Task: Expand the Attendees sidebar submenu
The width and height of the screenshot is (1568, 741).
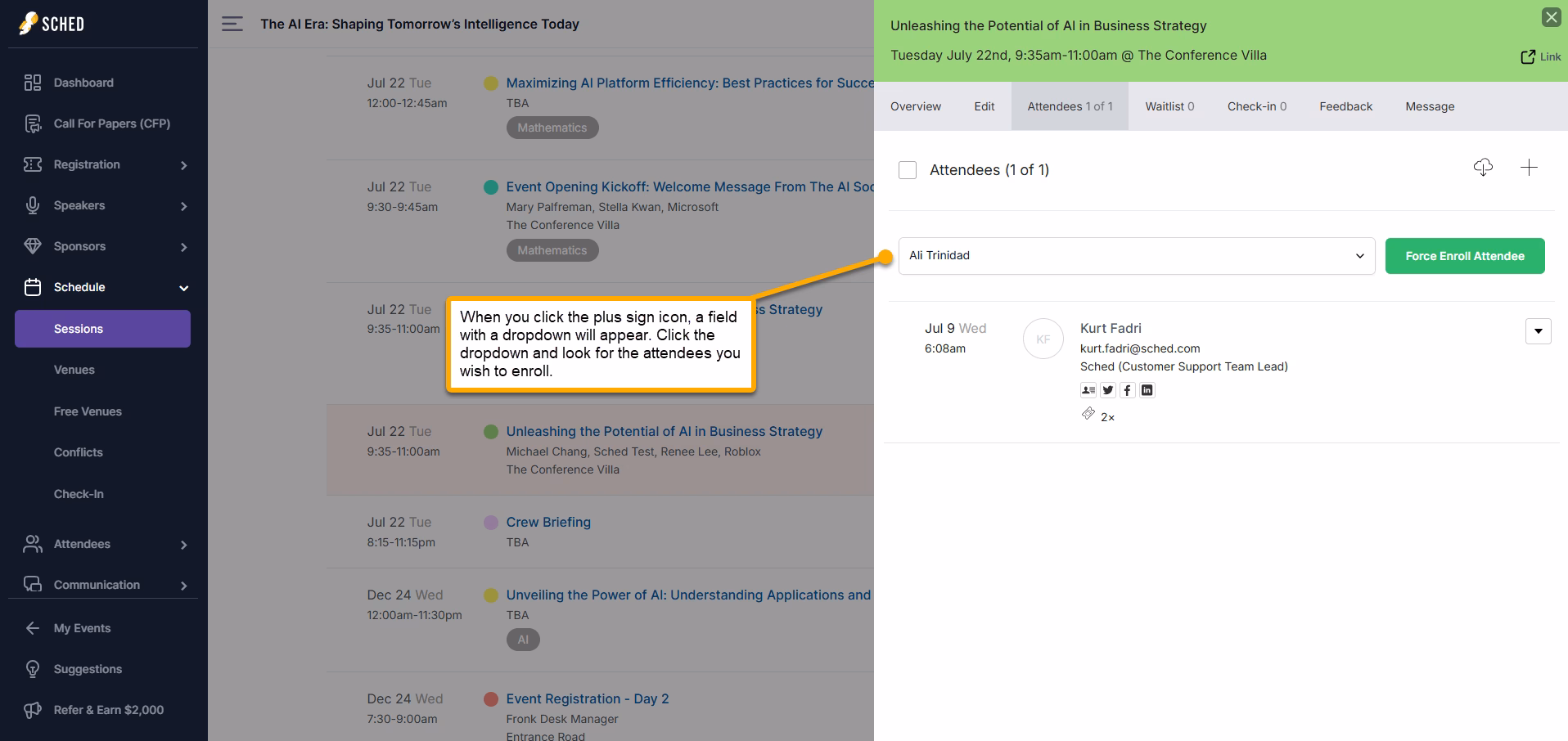Action: point(183,545)
